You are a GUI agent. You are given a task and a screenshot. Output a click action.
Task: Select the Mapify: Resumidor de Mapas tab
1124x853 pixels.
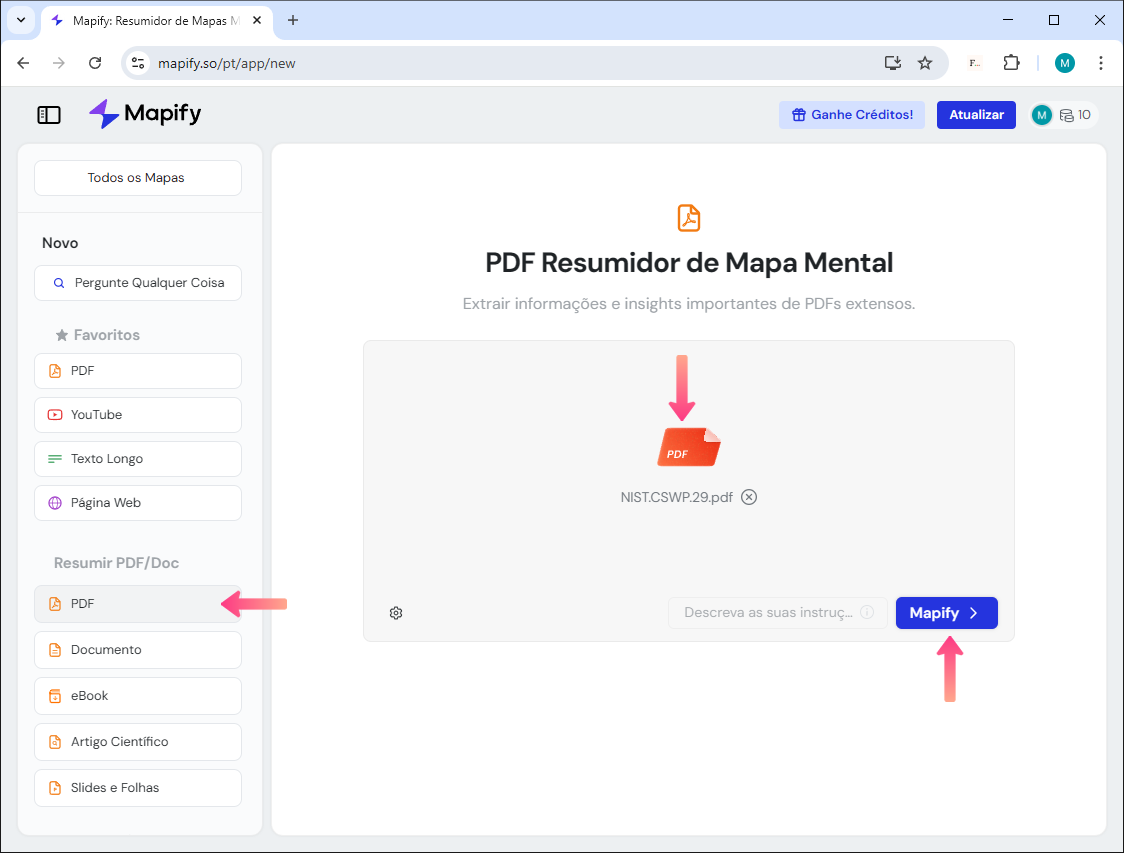tap(157, 21)
